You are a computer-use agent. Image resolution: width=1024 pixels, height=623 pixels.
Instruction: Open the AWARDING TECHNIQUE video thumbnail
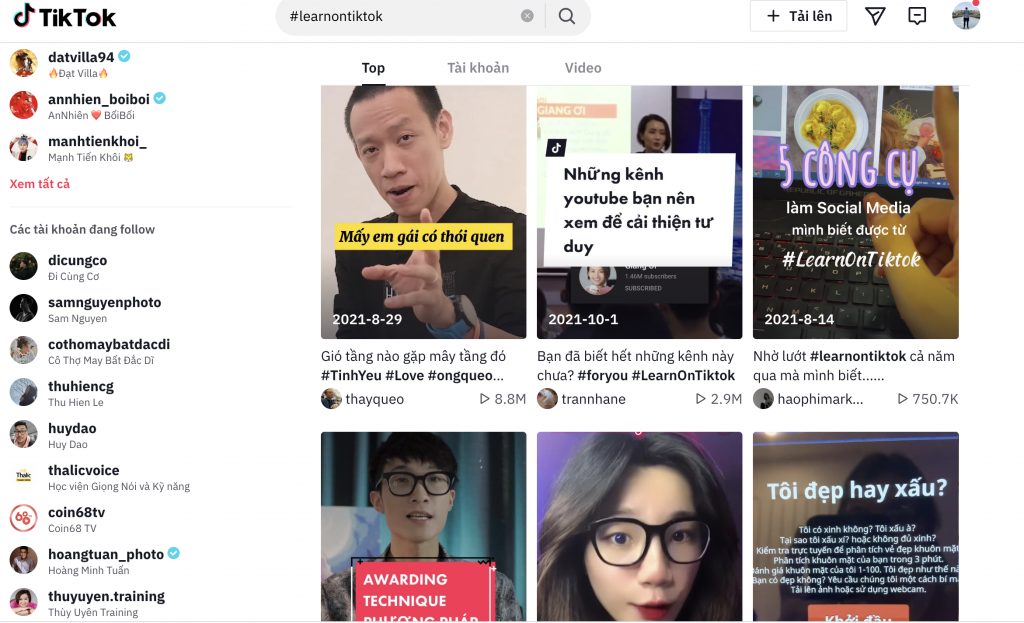[423, 526]
